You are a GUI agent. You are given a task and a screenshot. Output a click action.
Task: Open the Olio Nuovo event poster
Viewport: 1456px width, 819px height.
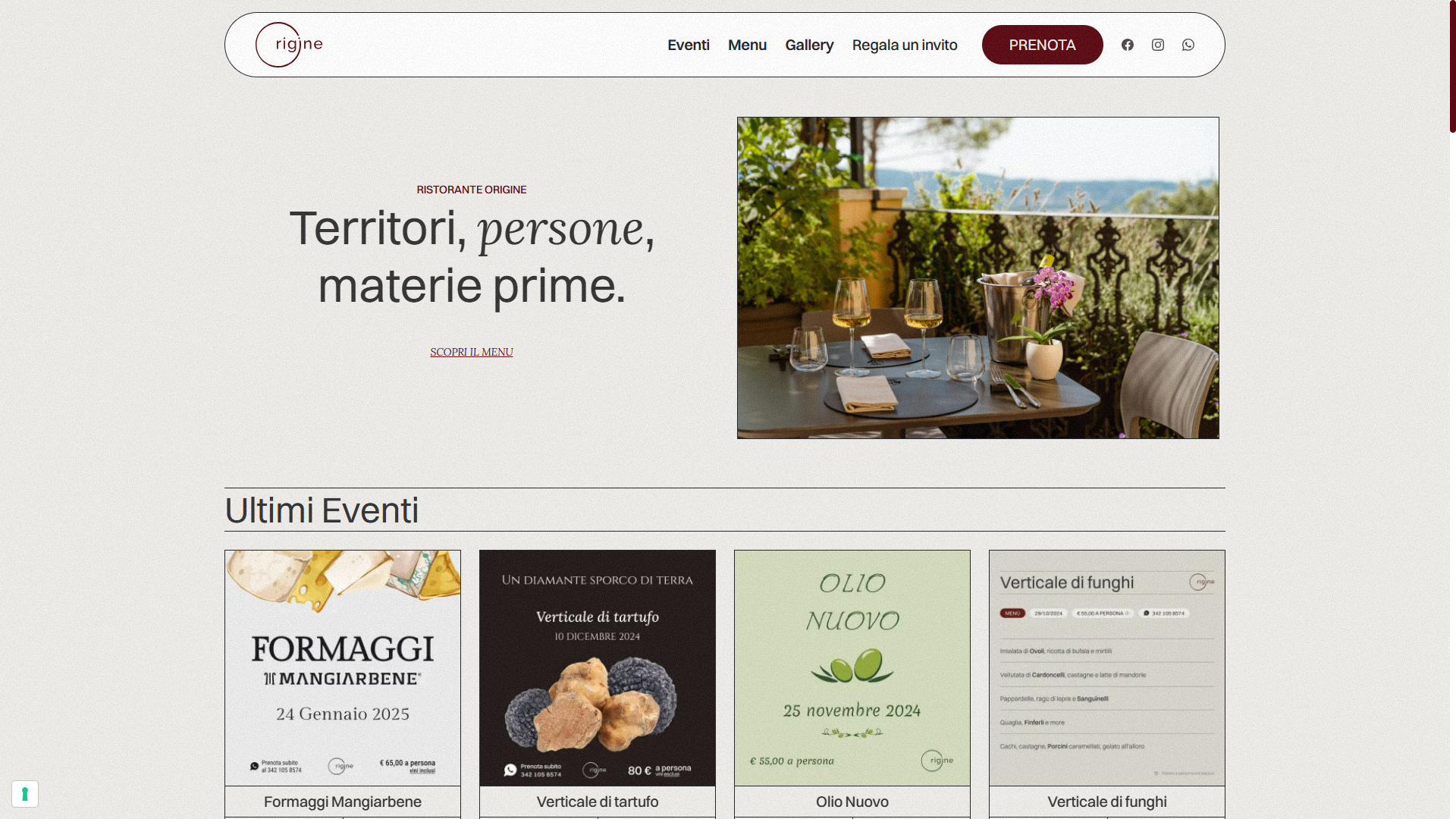pos(852,668)
